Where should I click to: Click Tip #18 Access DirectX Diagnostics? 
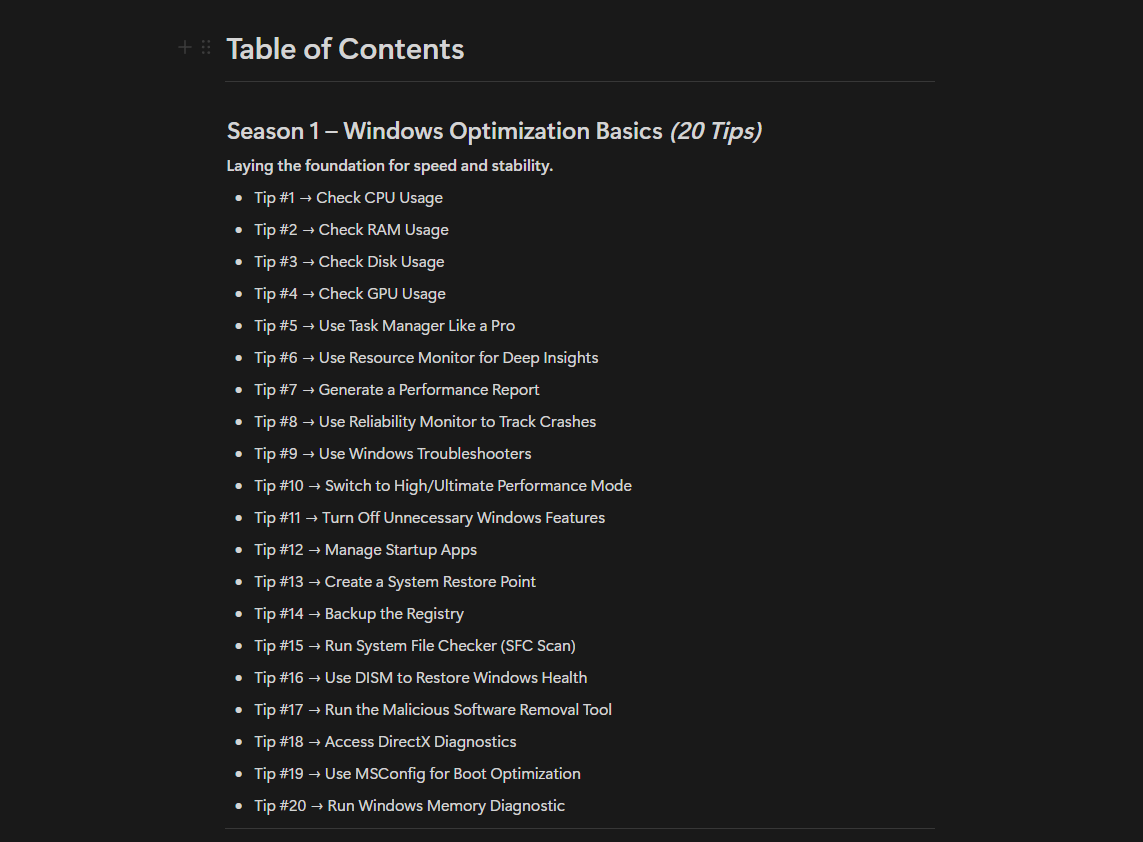tap(385, 743)
